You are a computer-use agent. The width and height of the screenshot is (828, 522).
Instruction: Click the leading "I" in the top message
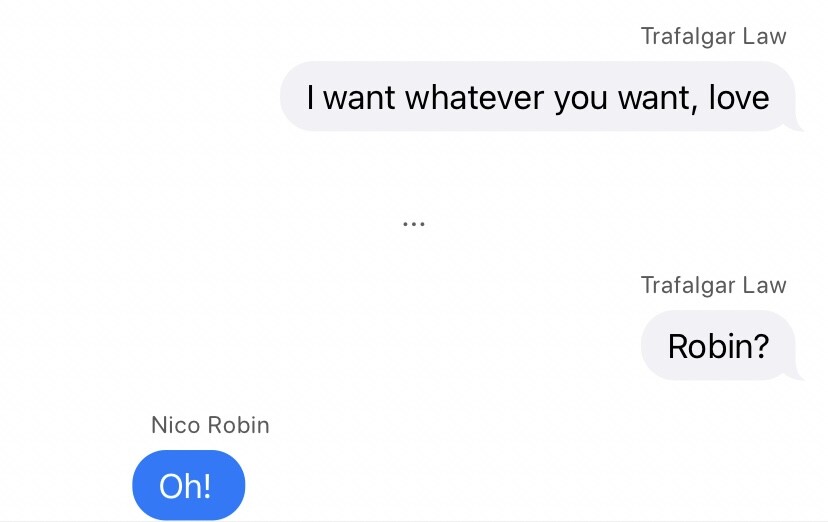[312, 97]
